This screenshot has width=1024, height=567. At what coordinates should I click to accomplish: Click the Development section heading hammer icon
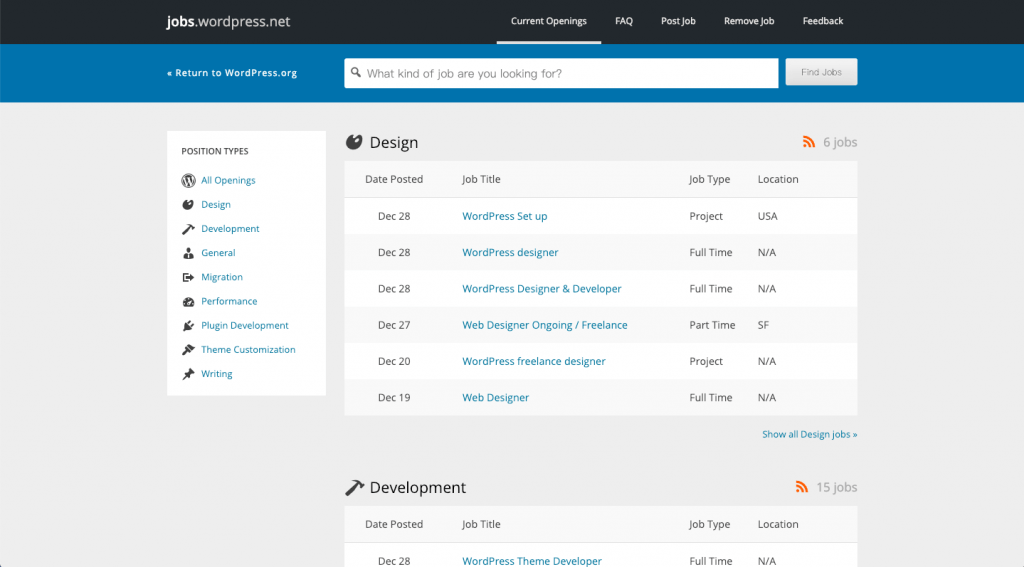tap(354, 487)
